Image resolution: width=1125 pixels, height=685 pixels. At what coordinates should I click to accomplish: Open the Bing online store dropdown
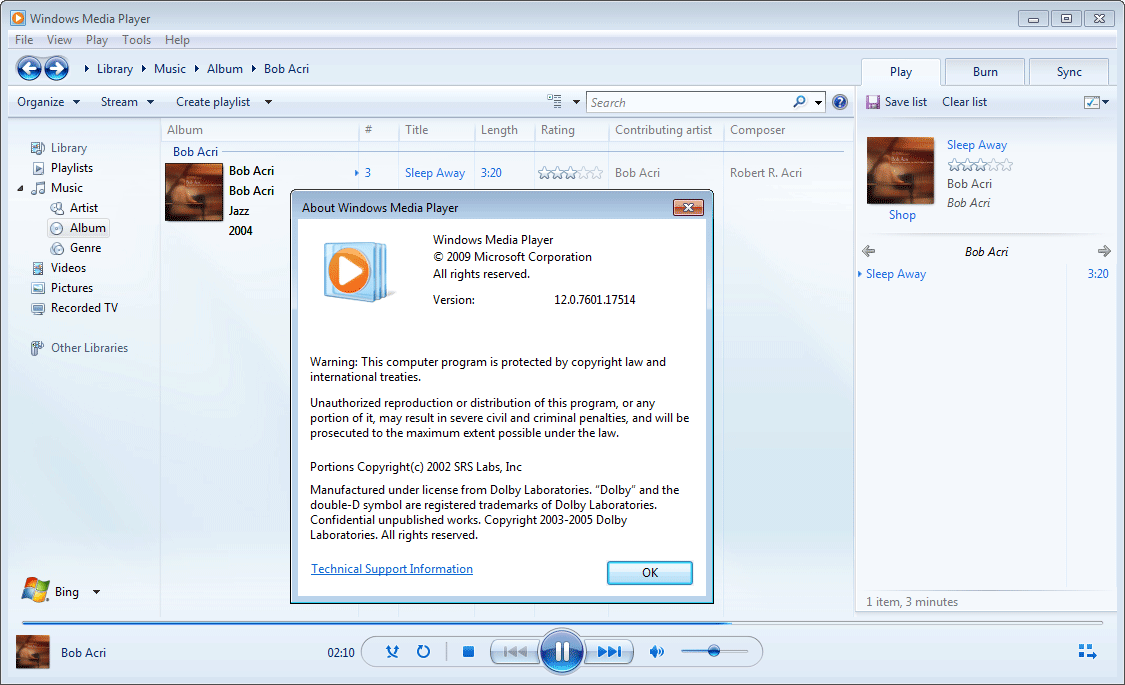[96, 592]
